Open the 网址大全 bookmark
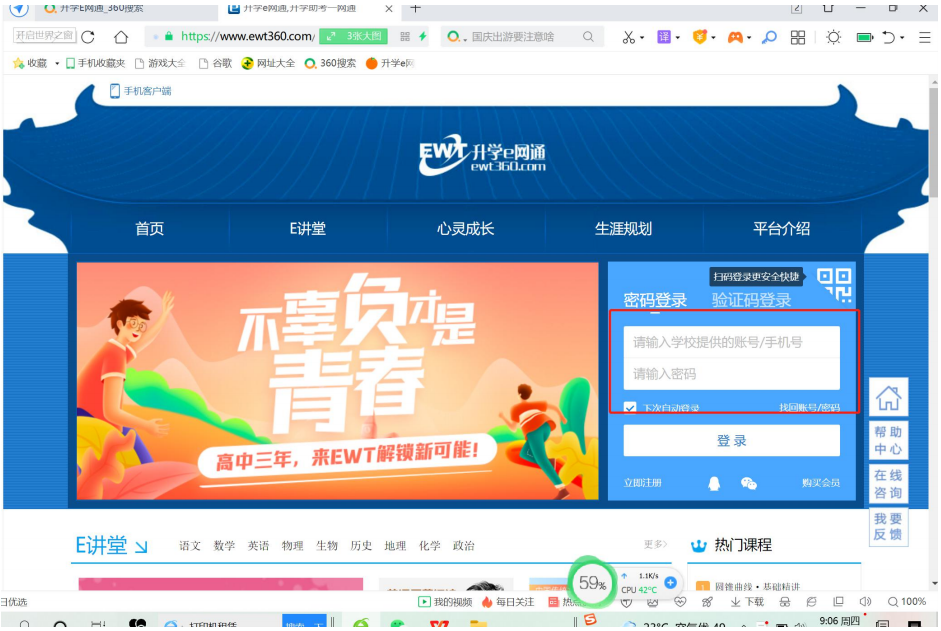The height and width of the screenshot is (631, 941). click(268, 63)
